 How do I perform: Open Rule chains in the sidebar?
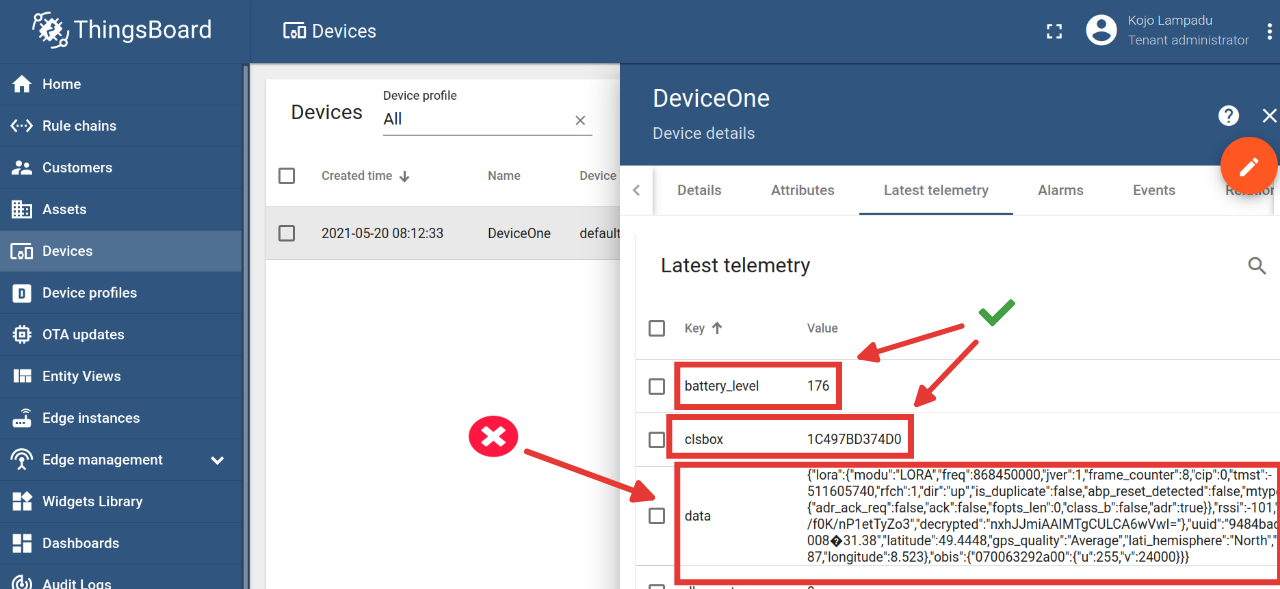tap(120, 126)
